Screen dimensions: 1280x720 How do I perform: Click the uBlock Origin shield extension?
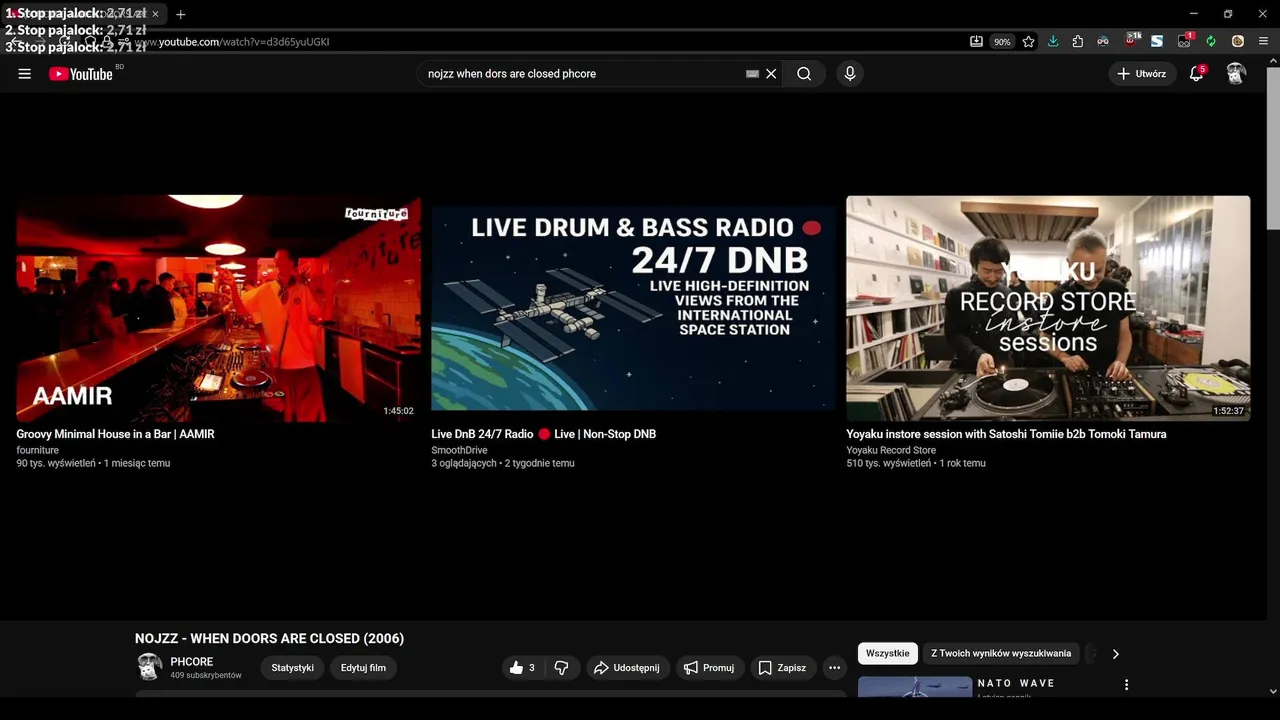[1132, 41]
